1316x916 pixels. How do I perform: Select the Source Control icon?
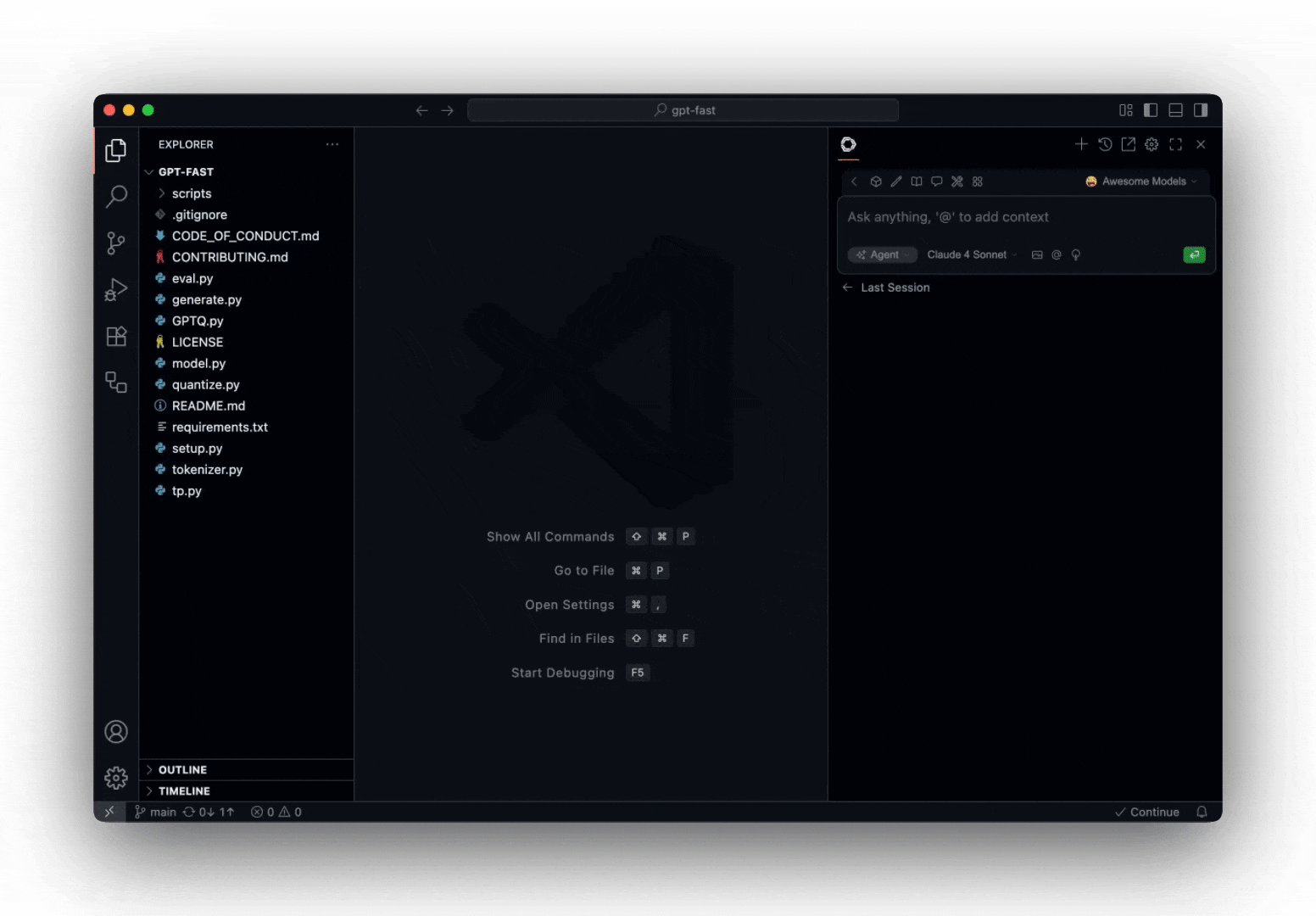pyautogui.click(x=115, y=243)
